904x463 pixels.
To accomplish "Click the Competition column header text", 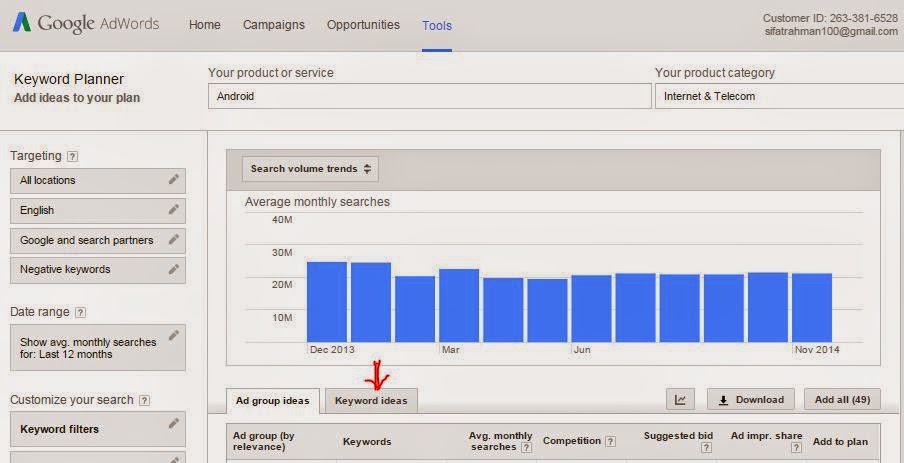I will point(572,441).
